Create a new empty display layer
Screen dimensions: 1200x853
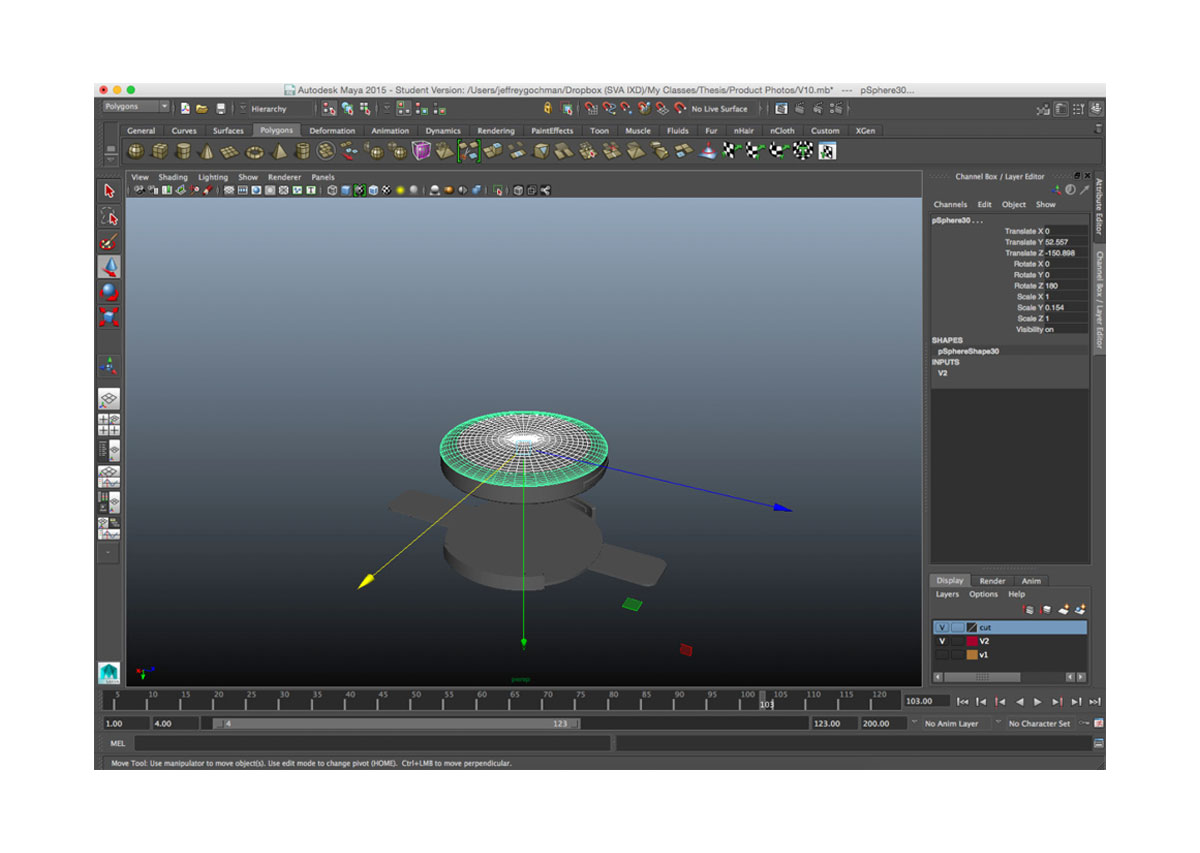(1063, 609)
